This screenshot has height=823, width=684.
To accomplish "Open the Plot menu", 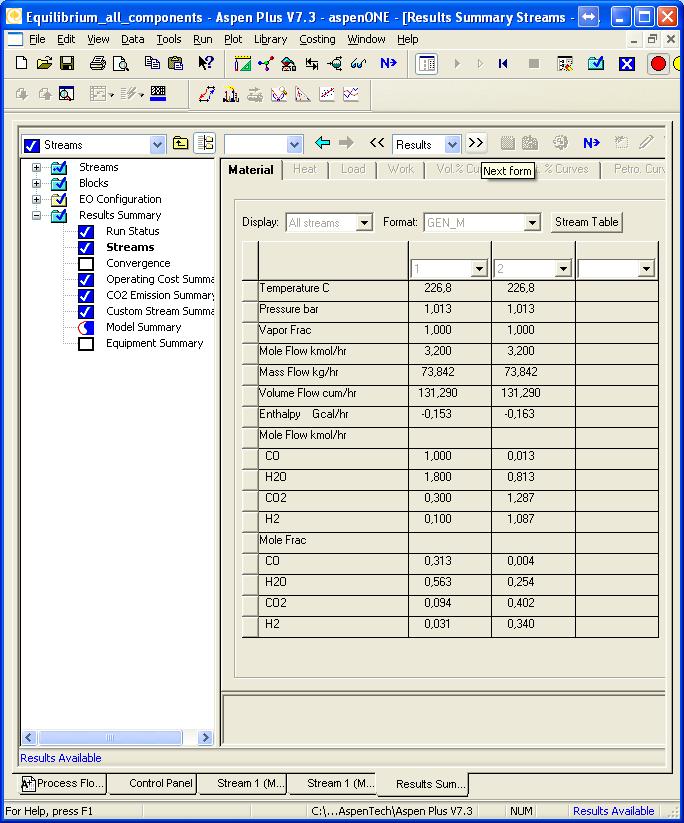I will (x=233, y=39).
